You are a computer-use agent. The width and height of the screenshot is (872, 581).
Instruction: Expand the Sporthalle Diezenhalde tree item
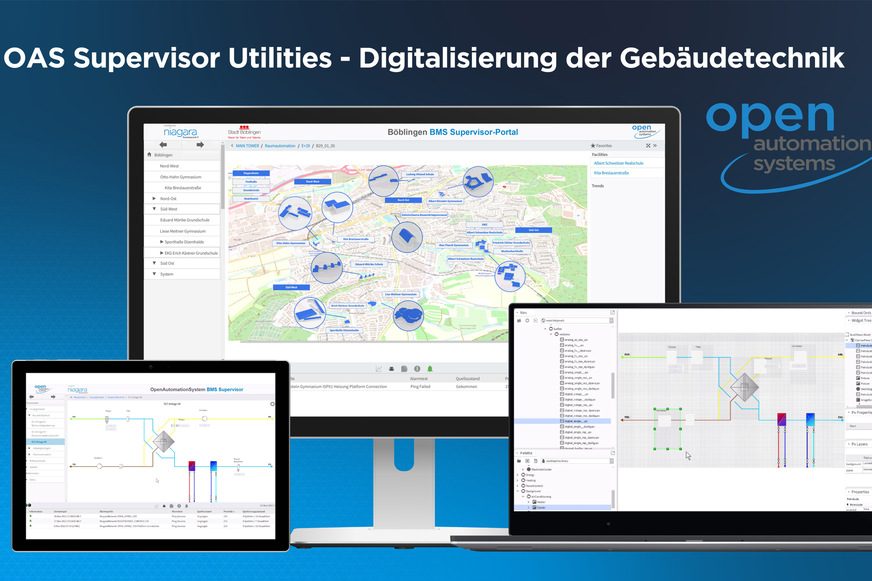point(161,242)
